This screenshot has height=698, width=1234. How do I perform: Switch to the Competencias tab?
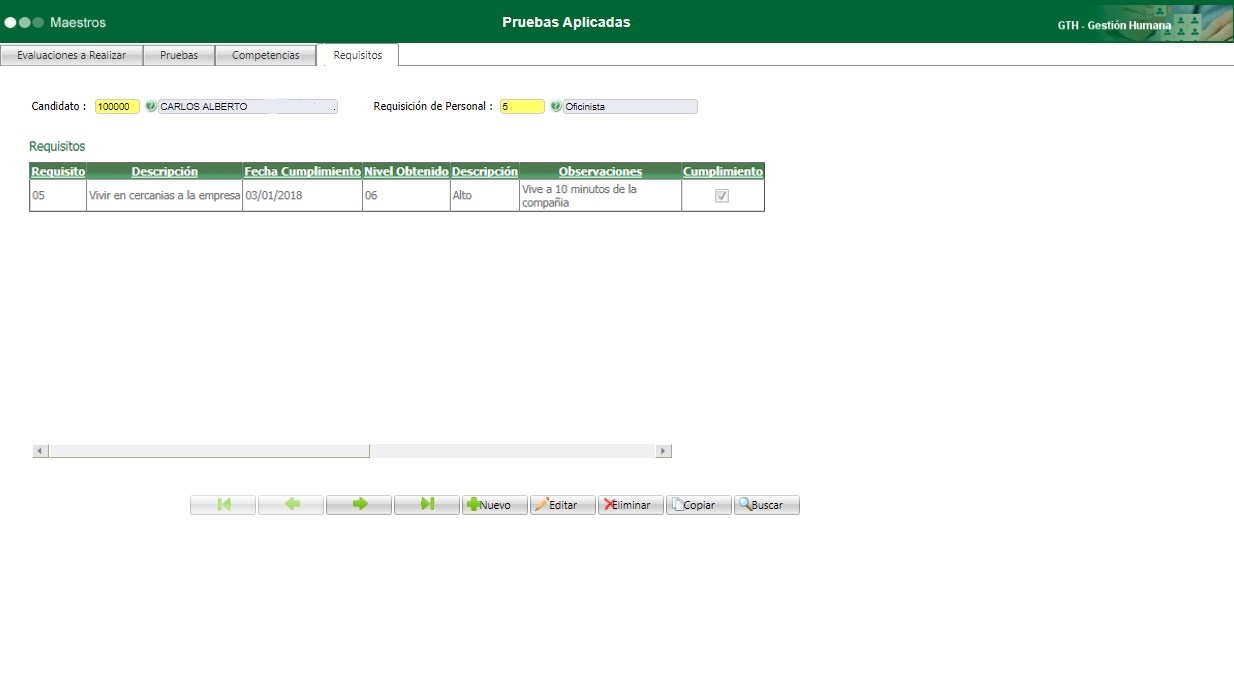[x=266, y=55]
